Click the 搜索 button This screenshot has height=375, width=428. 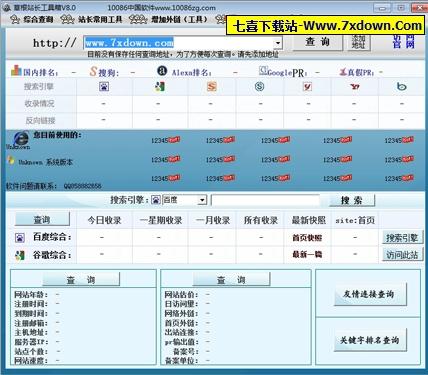pos(352,200)
